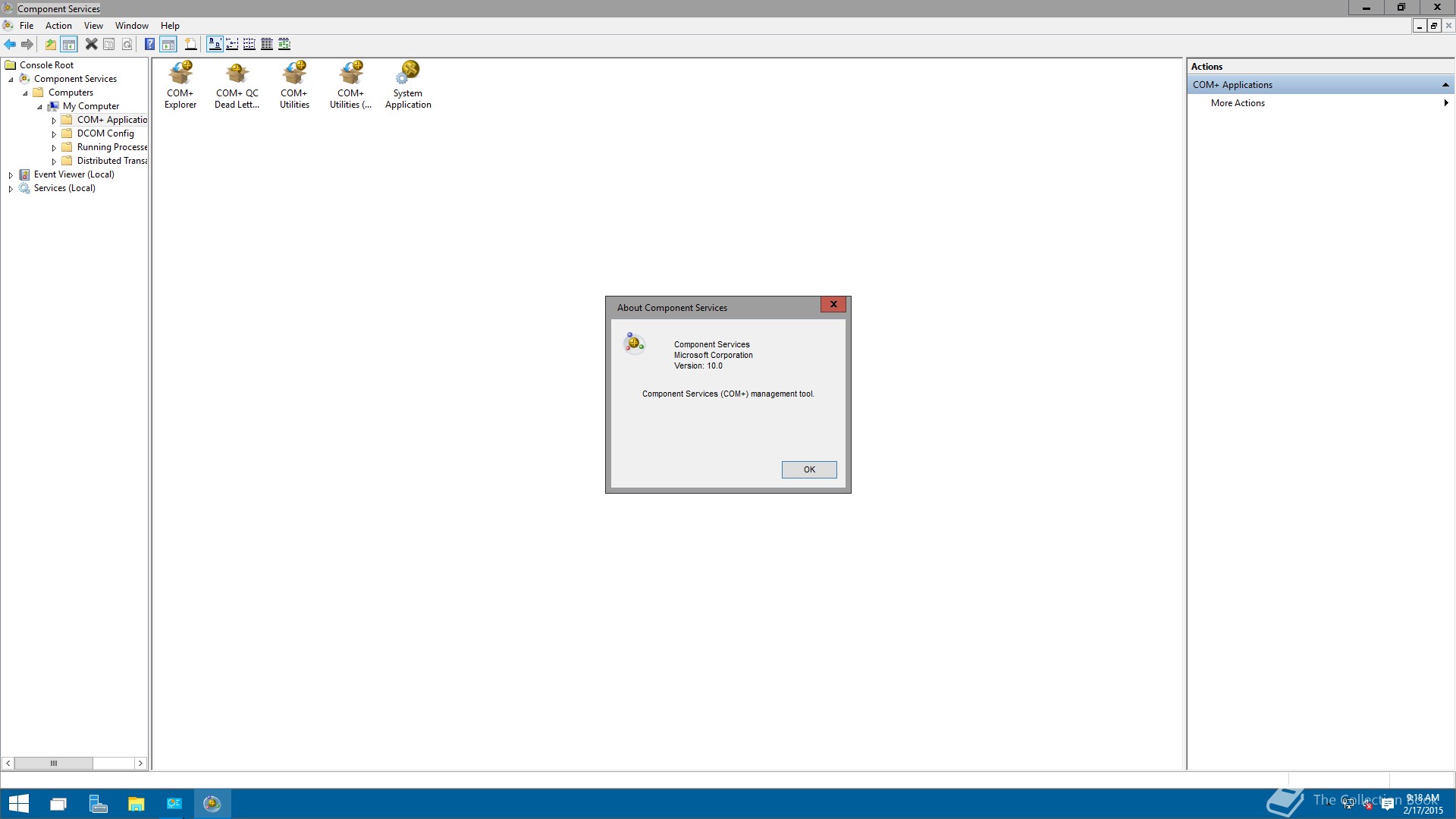Expand the DCOM Config tree node
This screenshot has width=1456, height=819.
click(54, 134)
